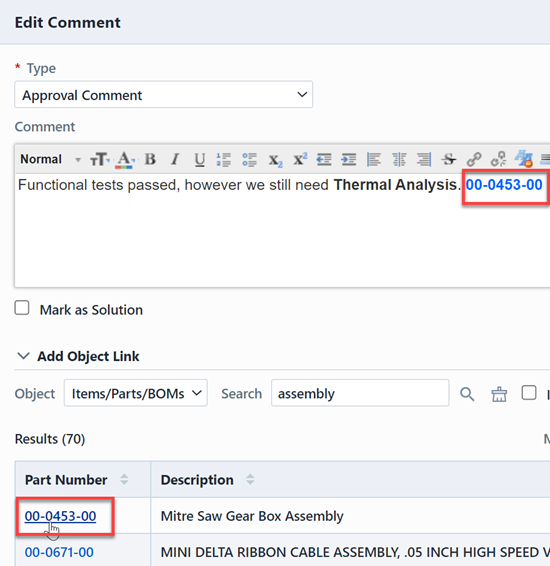Toggle italic formatting
Viewport: 550px width, 566px height.
[x=175, y=159]
